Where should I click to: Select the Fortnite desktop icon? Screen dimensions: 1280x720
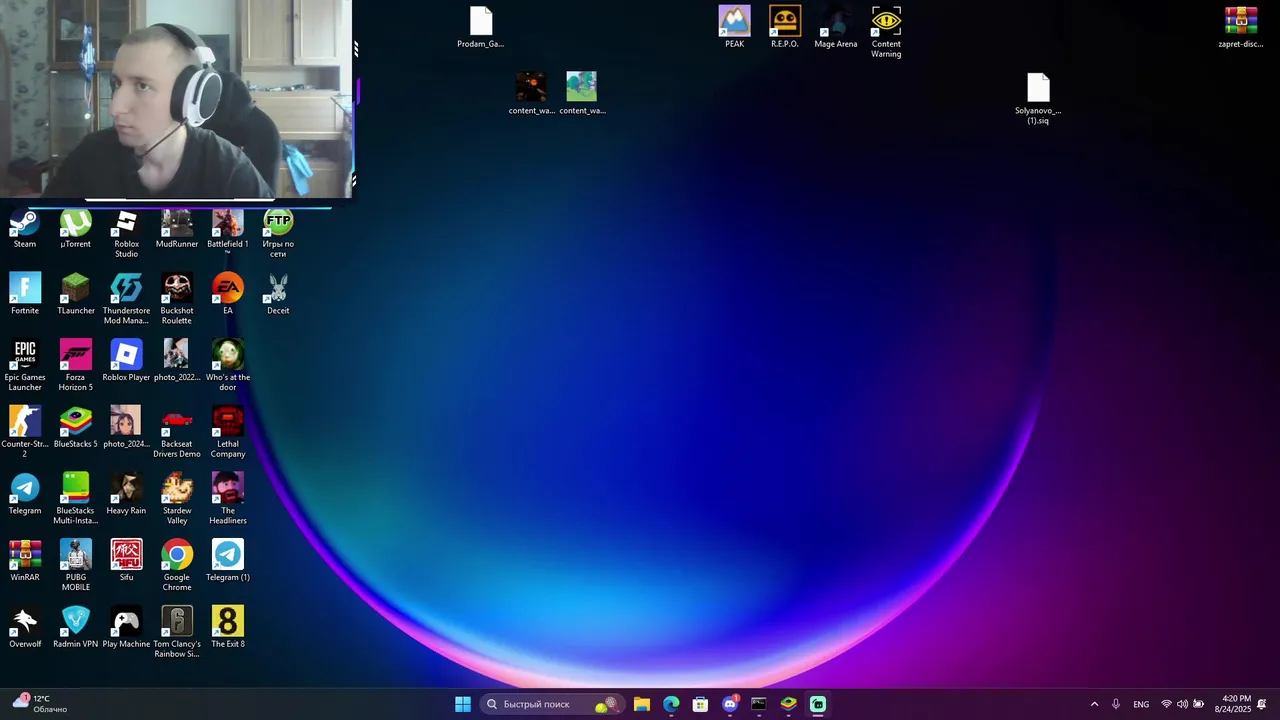(x=25, y=294)
